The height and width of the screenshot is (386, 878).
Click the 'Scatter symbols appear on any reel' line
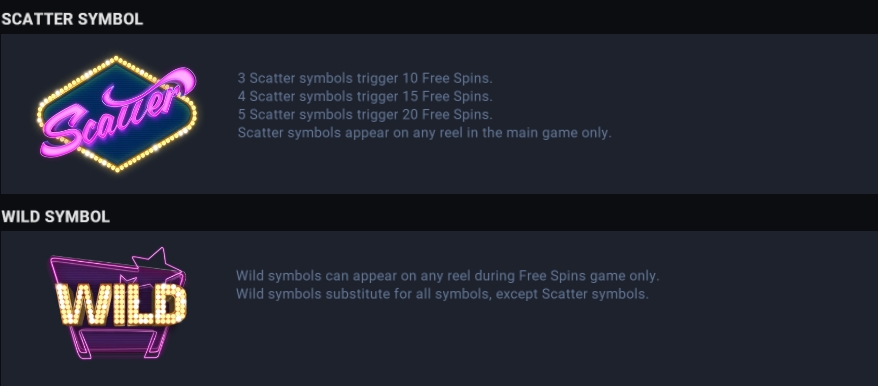(424, 133)
